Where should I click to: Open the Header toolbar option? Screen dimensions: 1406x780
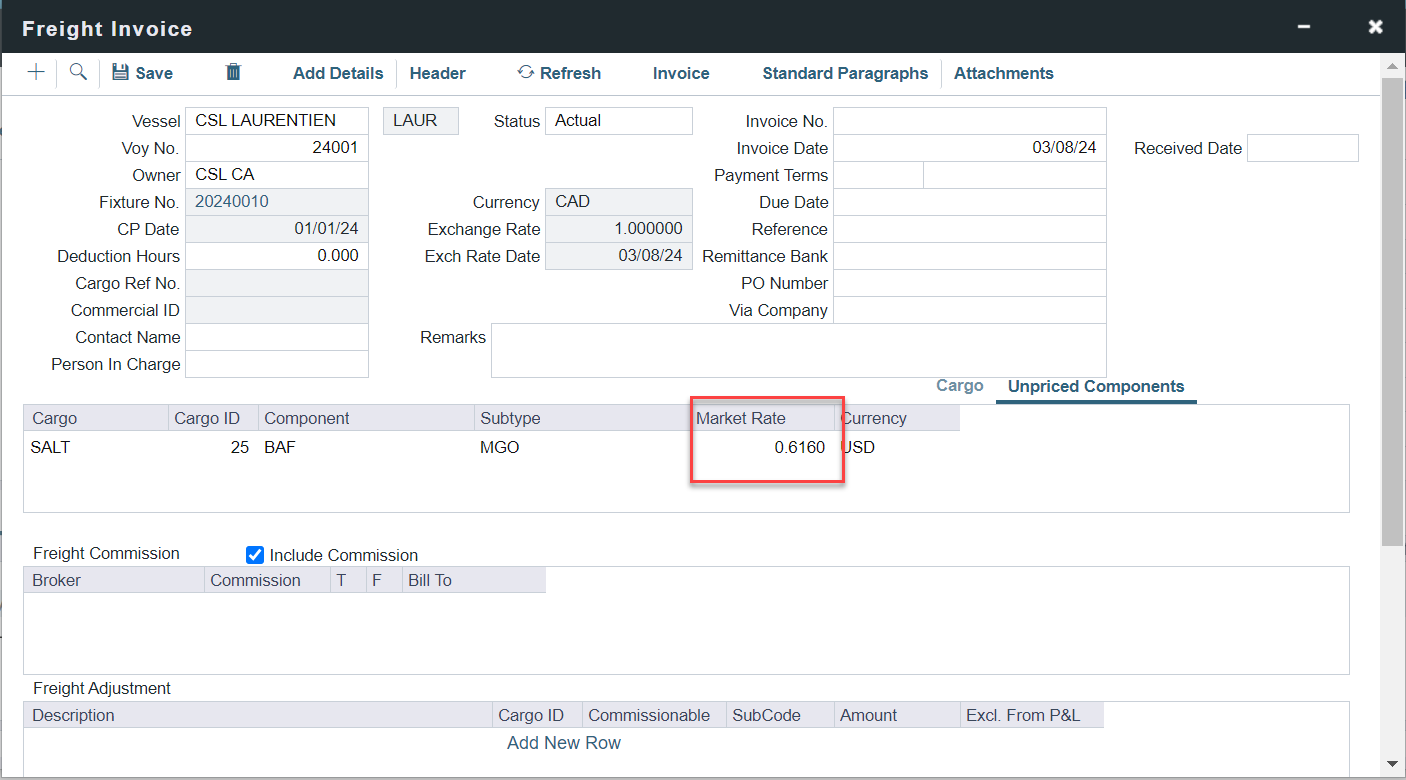[x=437, y=73]
